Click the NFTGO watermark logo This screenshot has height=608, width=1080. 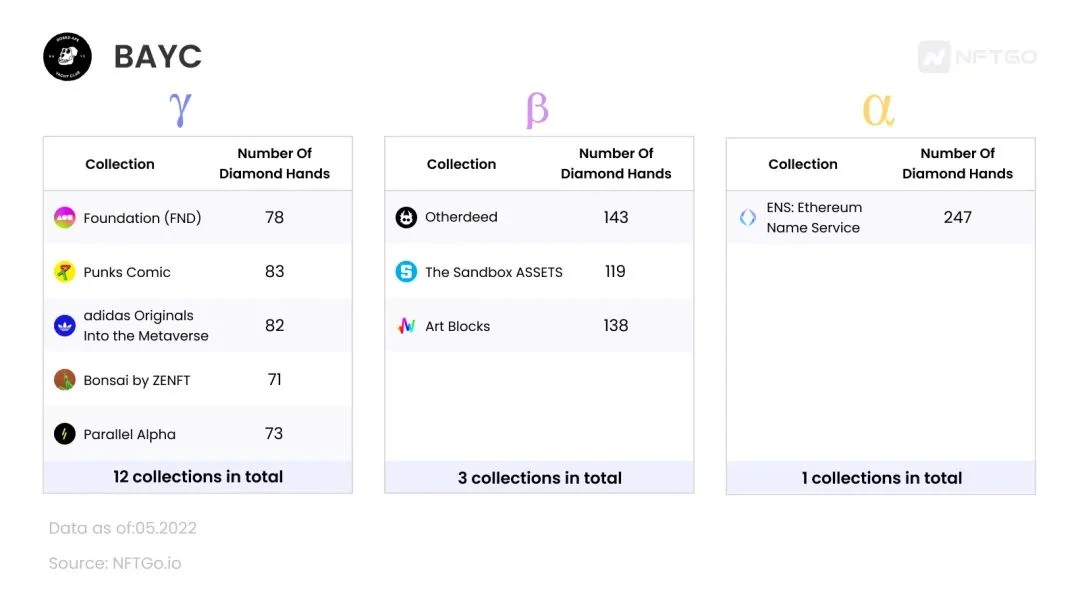point(977,57)
